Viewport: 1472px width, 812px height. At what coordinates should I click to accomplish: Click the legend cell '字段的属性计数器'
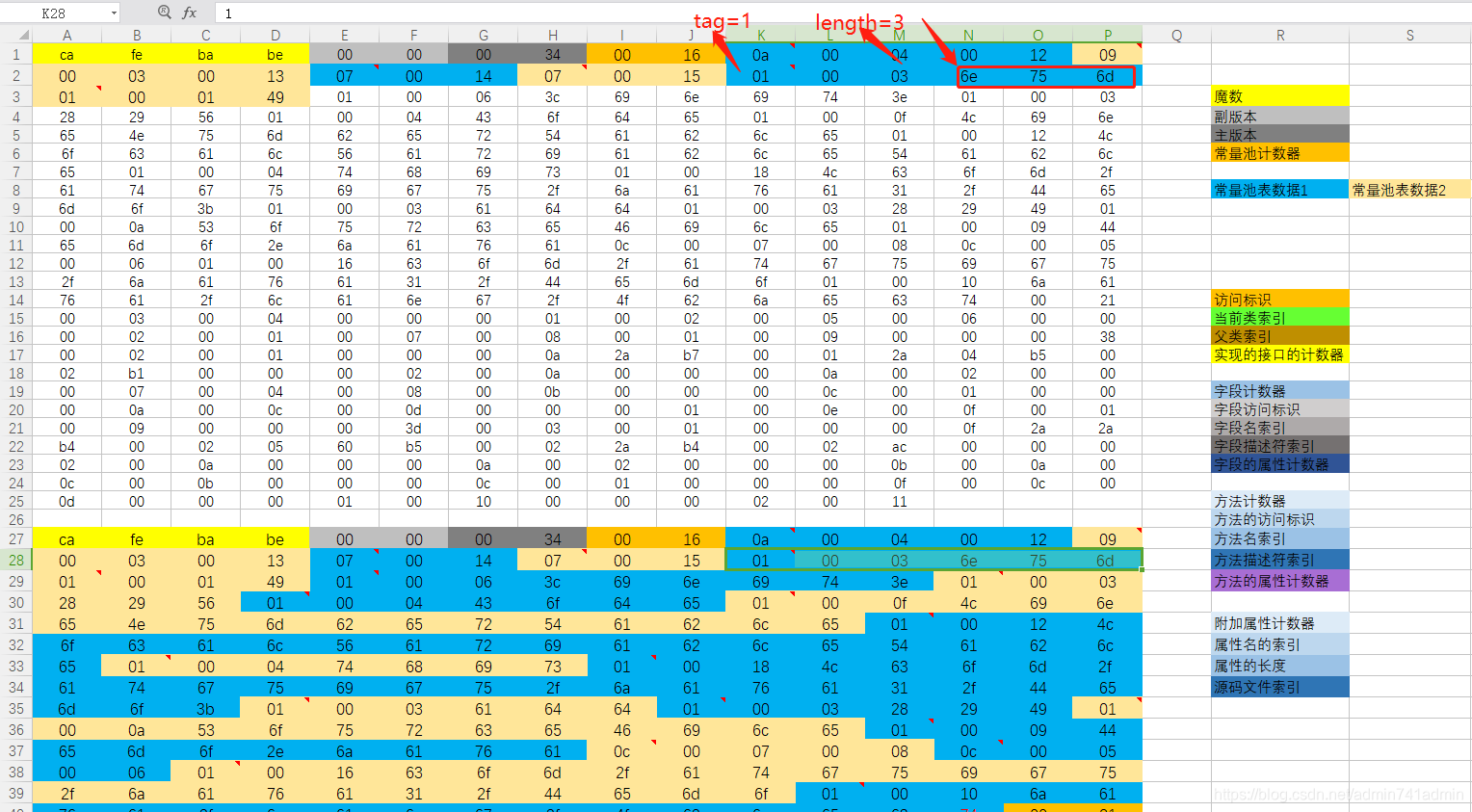[x=1280, y=464]
